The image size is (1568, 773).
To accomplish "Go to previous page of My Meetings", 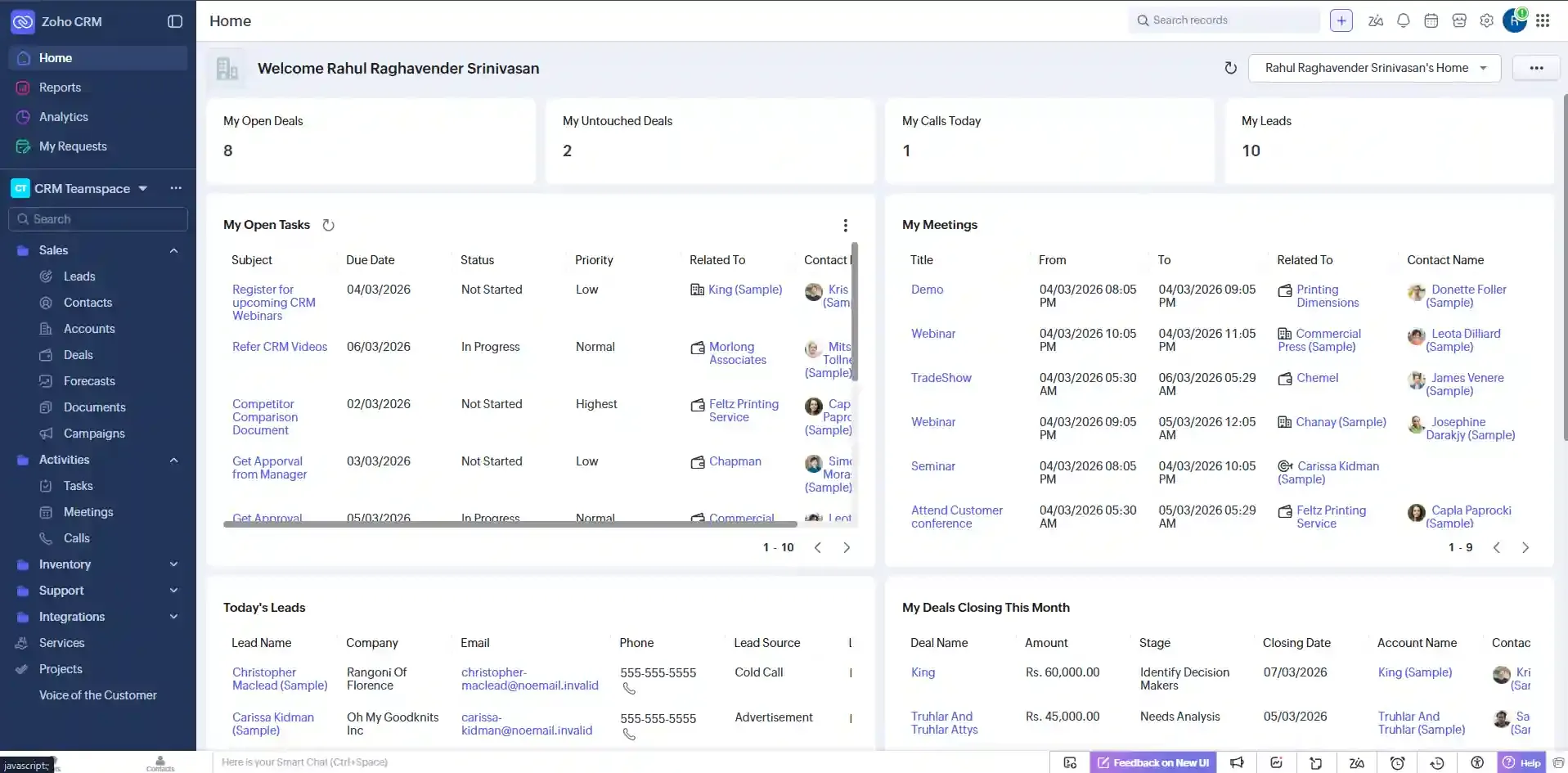I will coord(1496,547).
